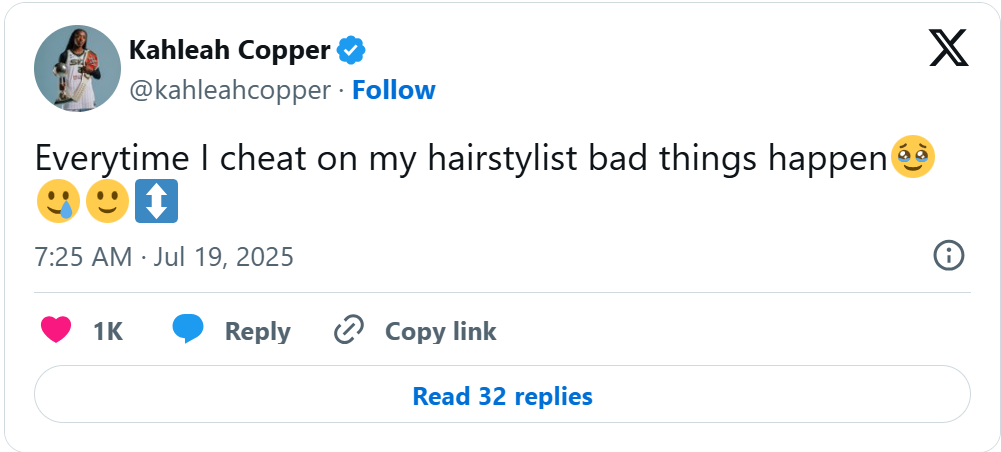This screenshot has width=1001, height=452.
Task: Open the tweet info icon
Action: (x=948, y=256)
